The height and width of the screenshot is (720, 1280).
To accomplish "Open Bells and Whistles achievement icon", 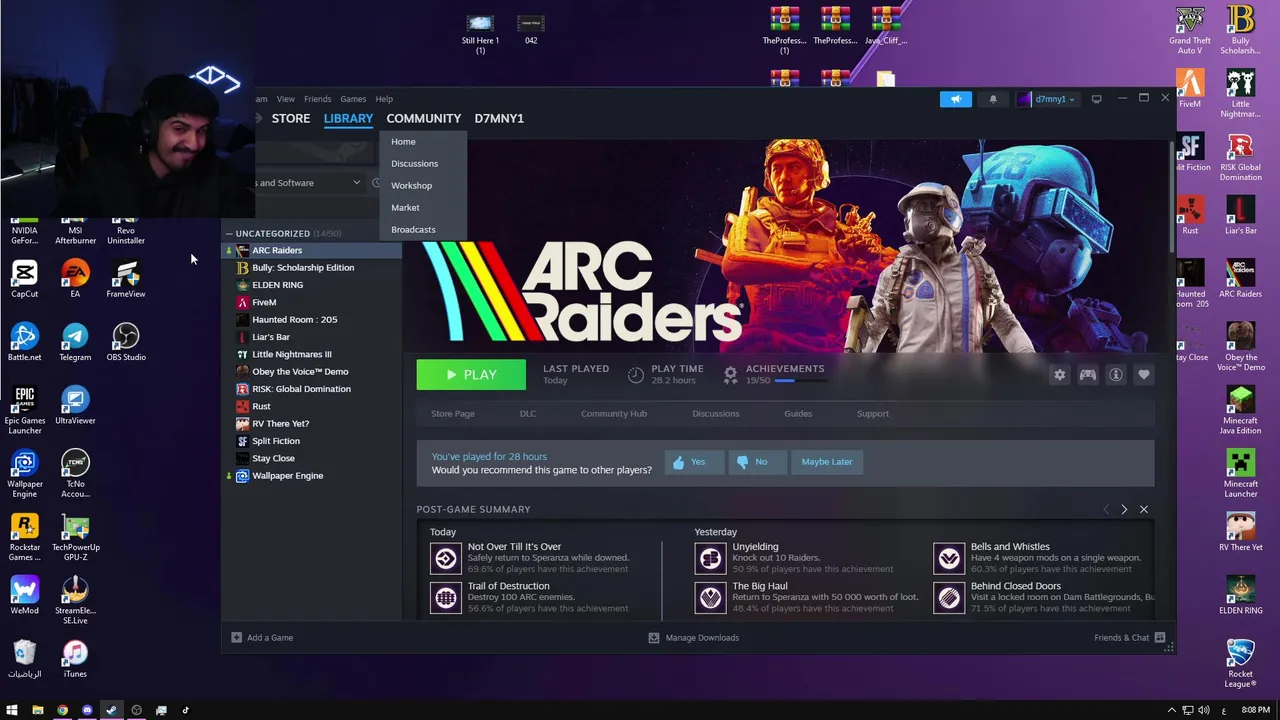I will click(949, 558).
